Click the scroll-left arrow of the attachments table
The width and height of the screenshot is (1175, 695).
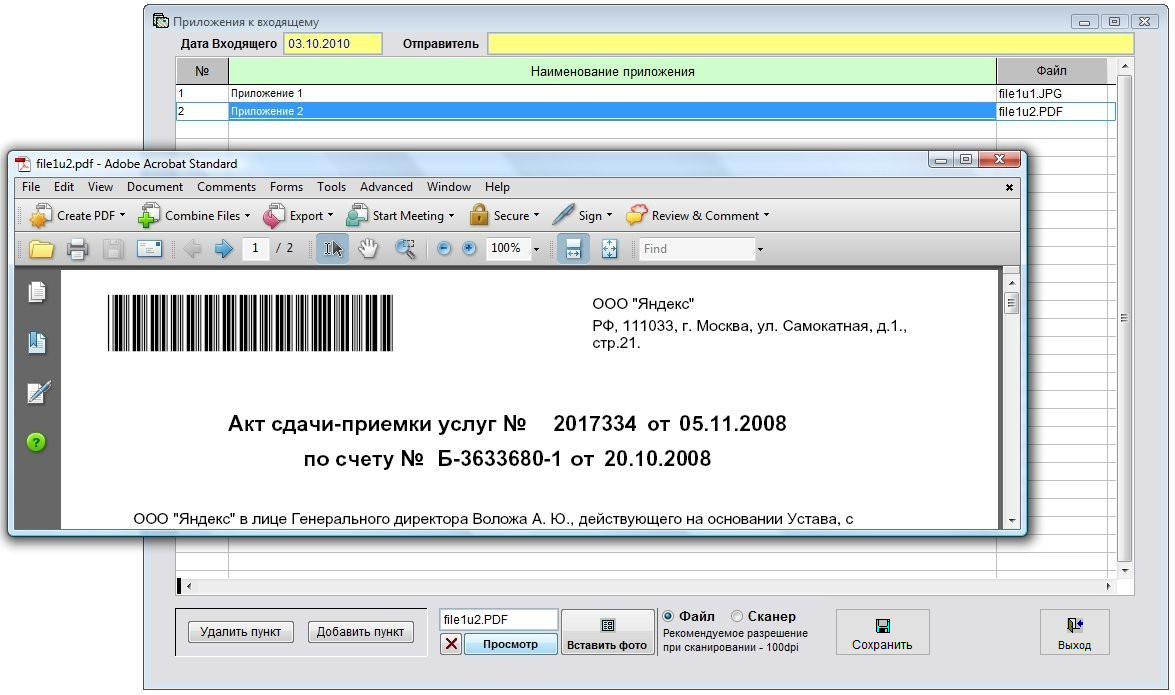(189, 586)
